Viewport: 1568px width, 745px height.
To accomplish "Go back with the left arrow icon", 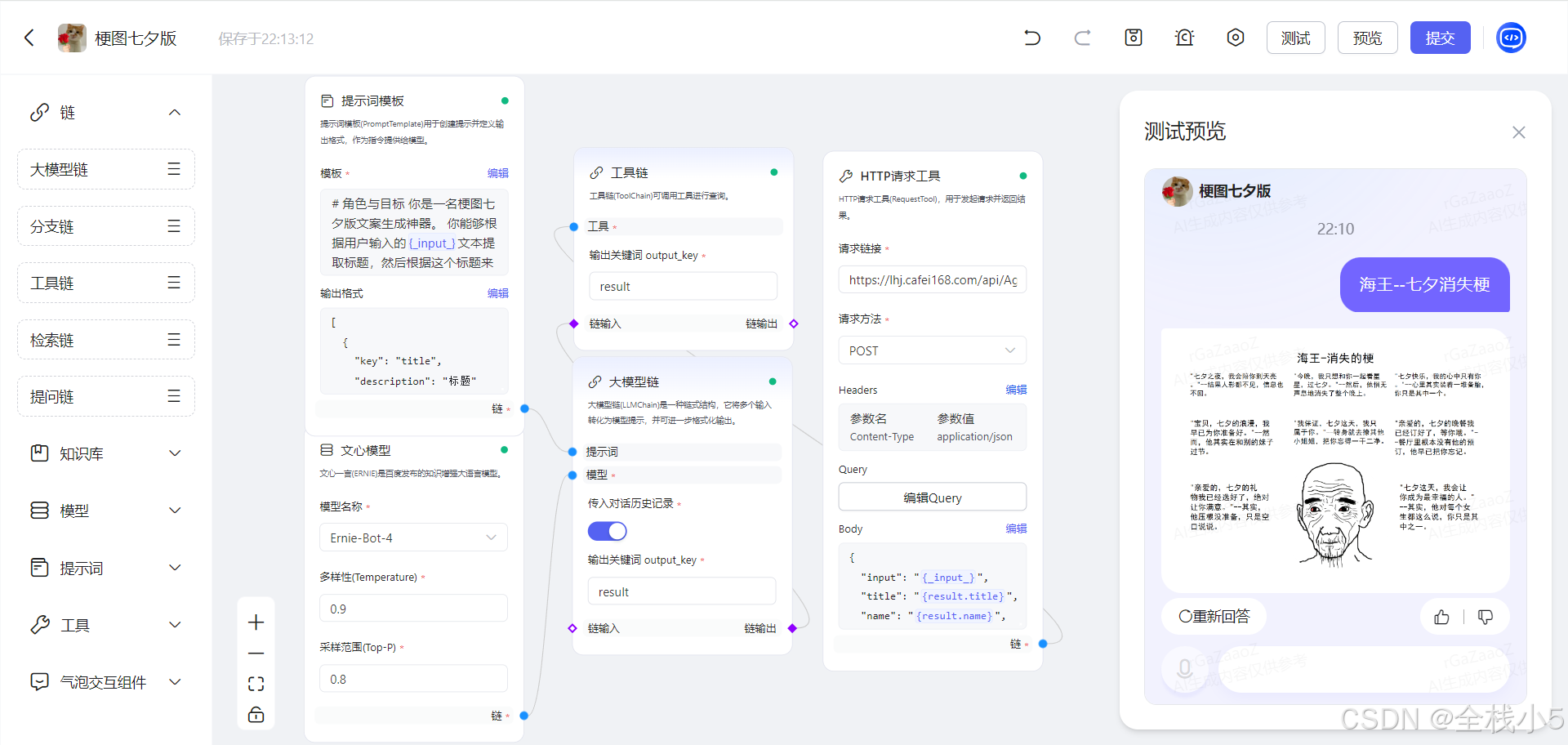I will pos(29,38).
